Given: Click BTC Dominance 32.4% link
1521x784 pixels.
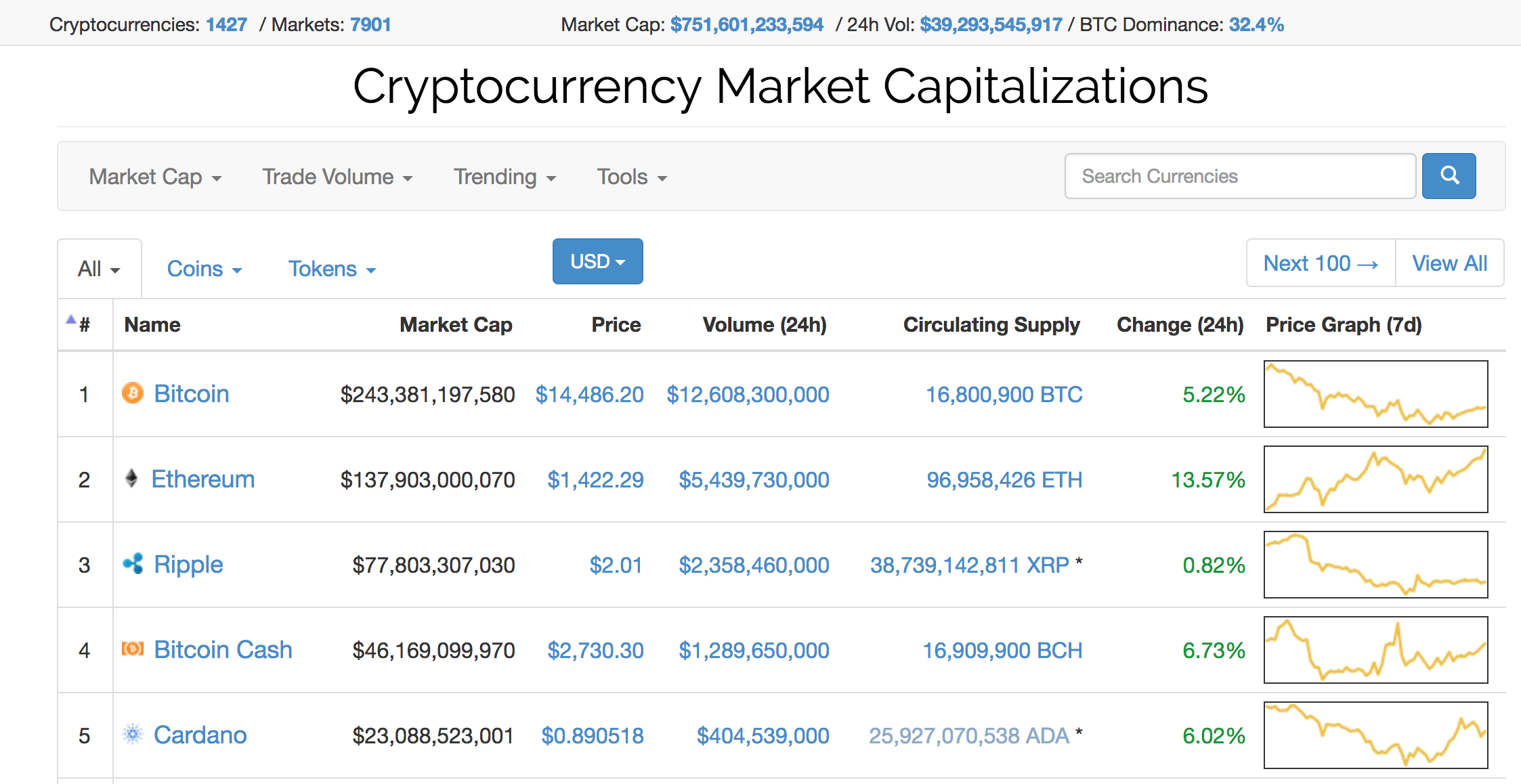Looking at the screenshot, I should point(1256,24).
